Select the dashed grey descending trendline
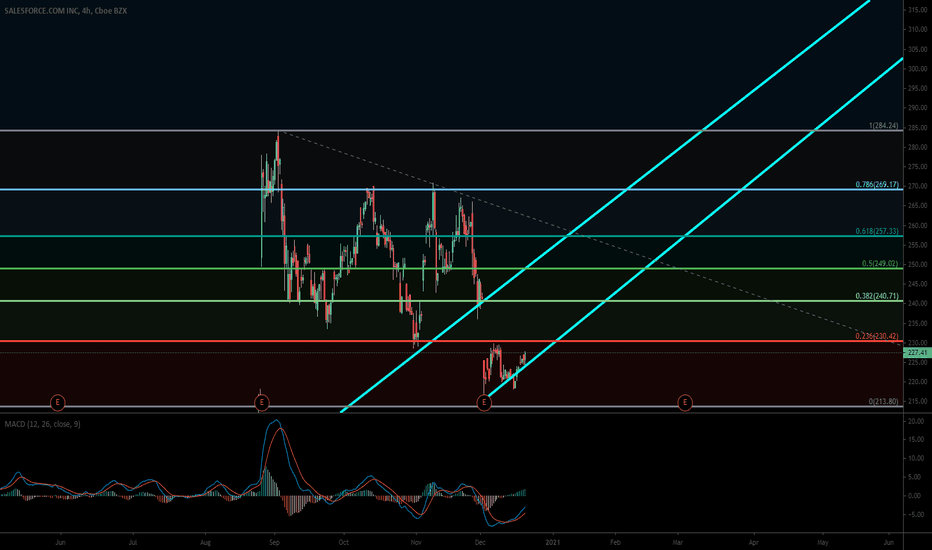The height and width of the screenshot is (550, 932). (594, 240)
